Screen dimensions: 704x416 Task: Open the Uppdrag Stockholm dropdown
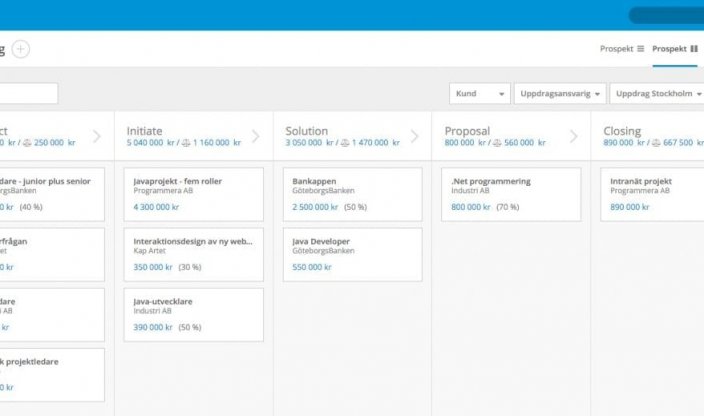point(656,94)
